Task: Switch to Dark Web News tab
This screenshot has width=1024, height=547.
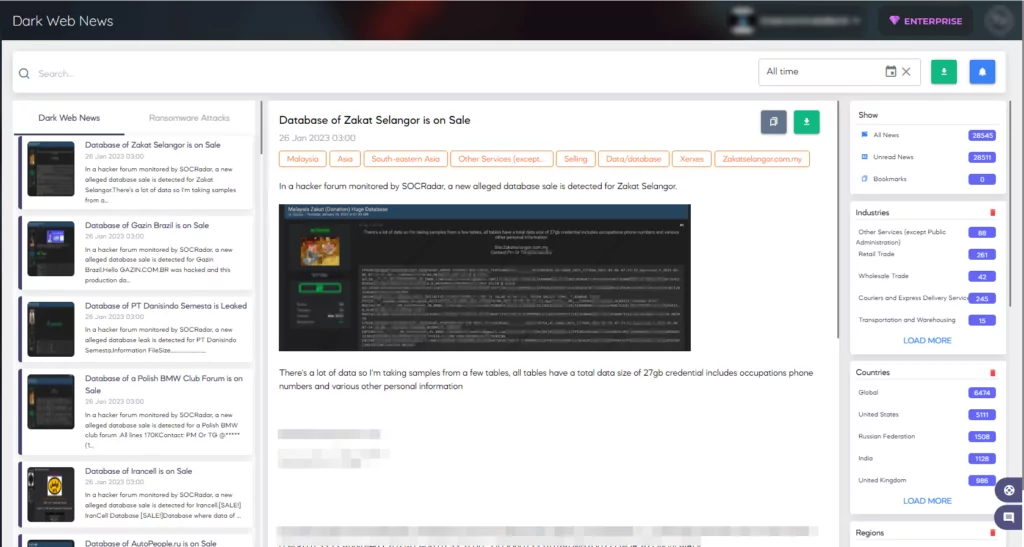Action: pyautogui.click(x=69, y=118)
